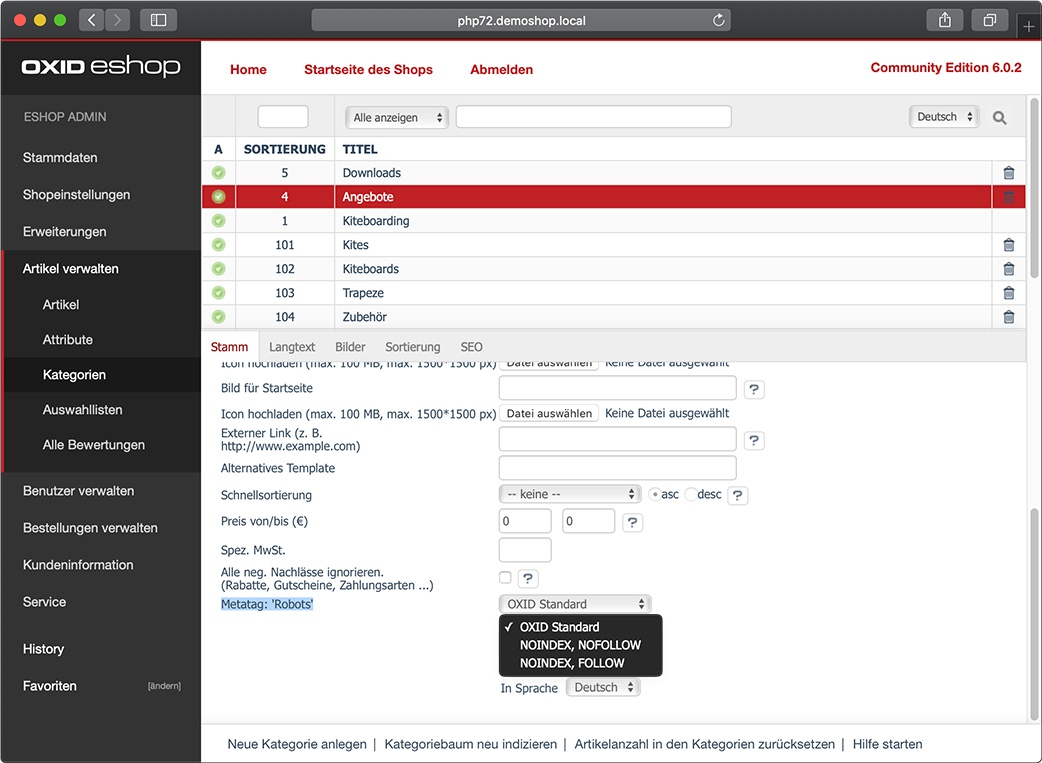Go forward in browser history
The height and width of the screenshot is (763, 1042).
tap(118, 20)
